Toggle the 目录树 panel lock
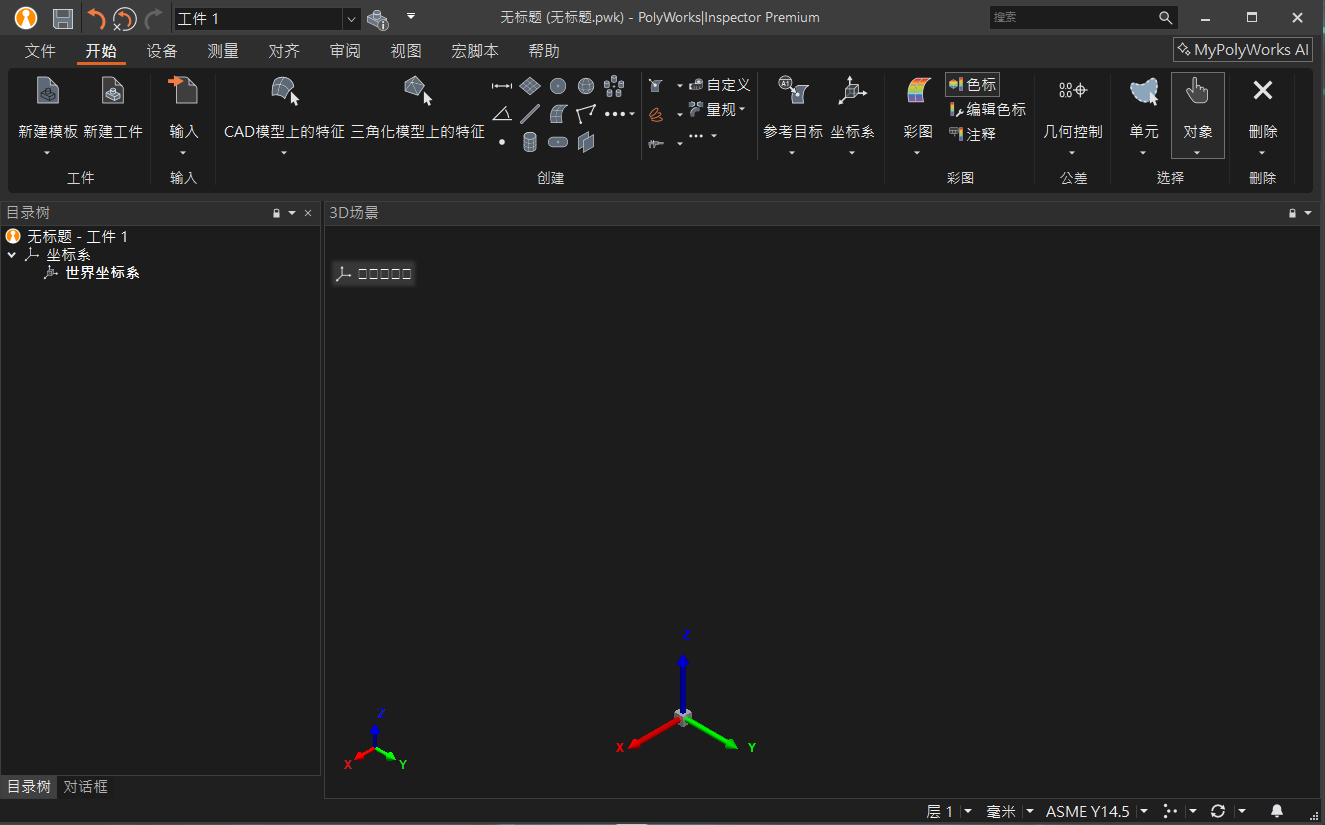 (277, 213)
